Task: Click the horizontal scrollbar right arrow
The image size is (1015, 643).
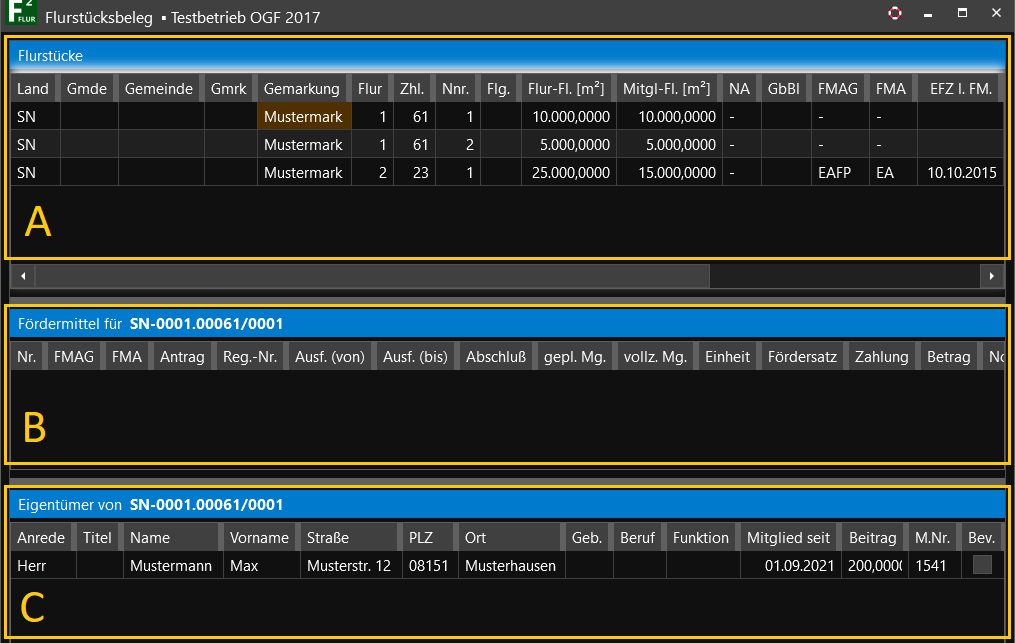Action: 991,275
